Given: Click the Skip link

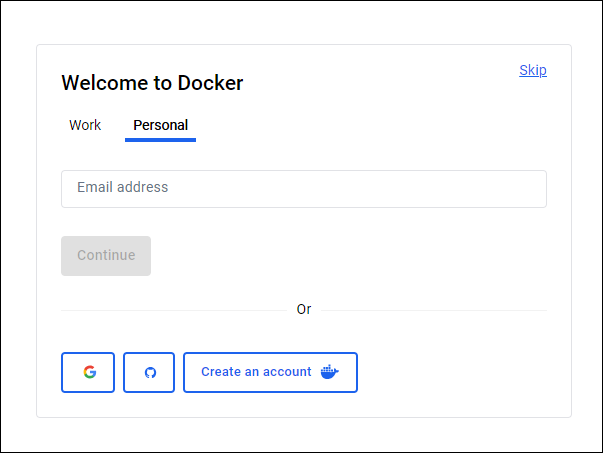Looking at the screenshot, I should (533, 70).
